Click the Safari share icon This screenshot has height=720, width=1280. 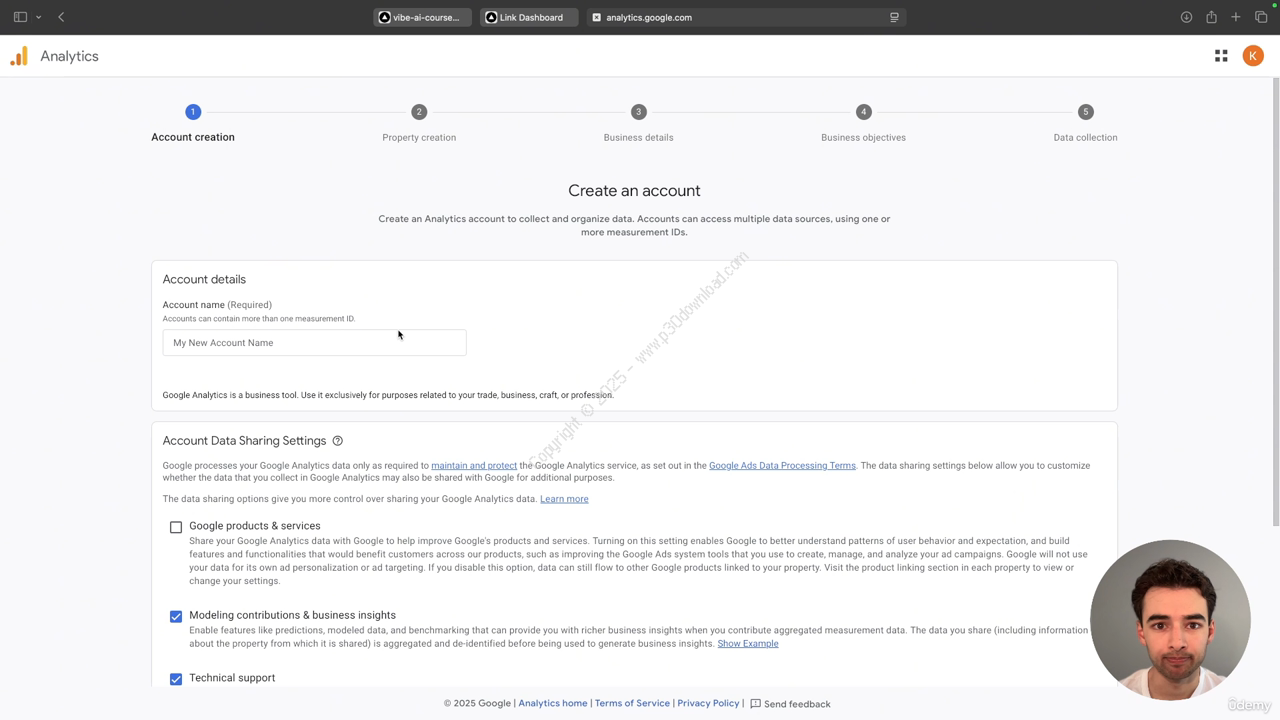coord(1211,17)
